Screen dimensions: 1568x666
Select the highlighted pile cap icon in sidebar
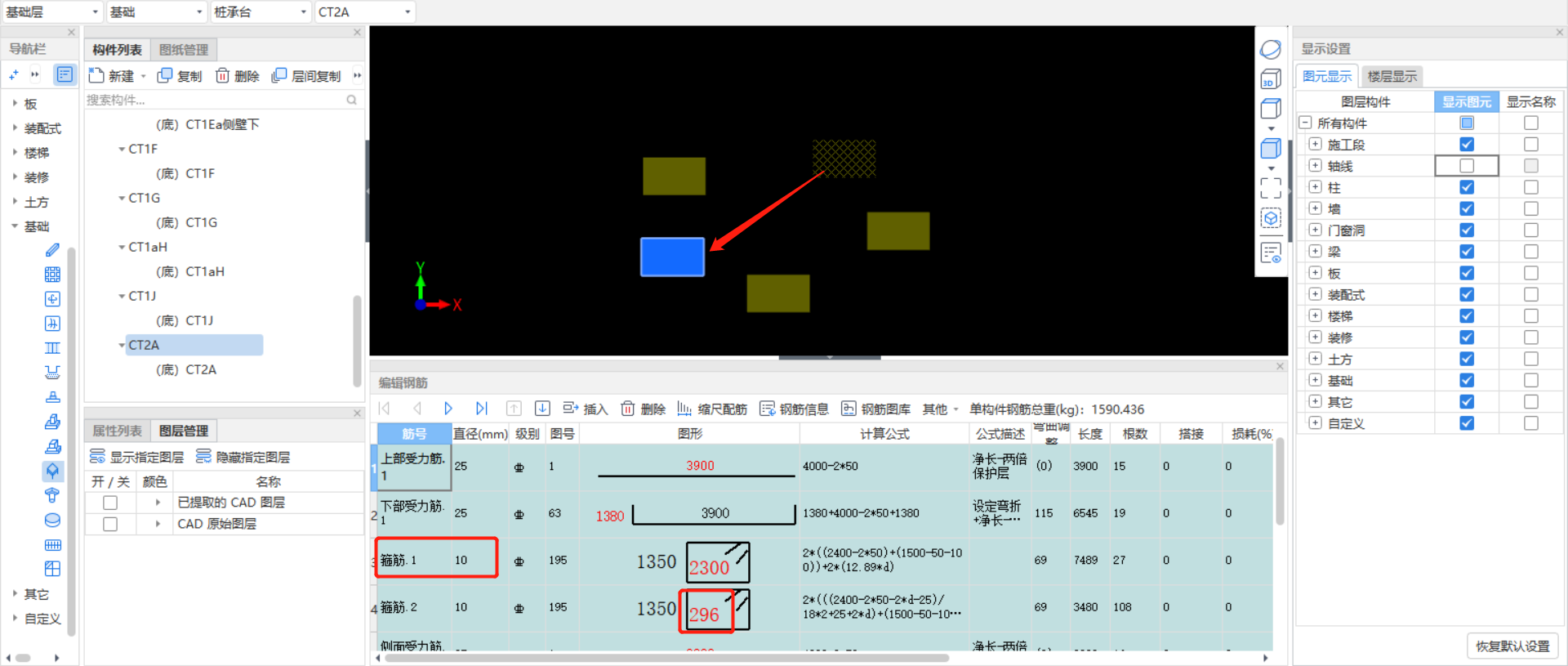click(52, 471)
